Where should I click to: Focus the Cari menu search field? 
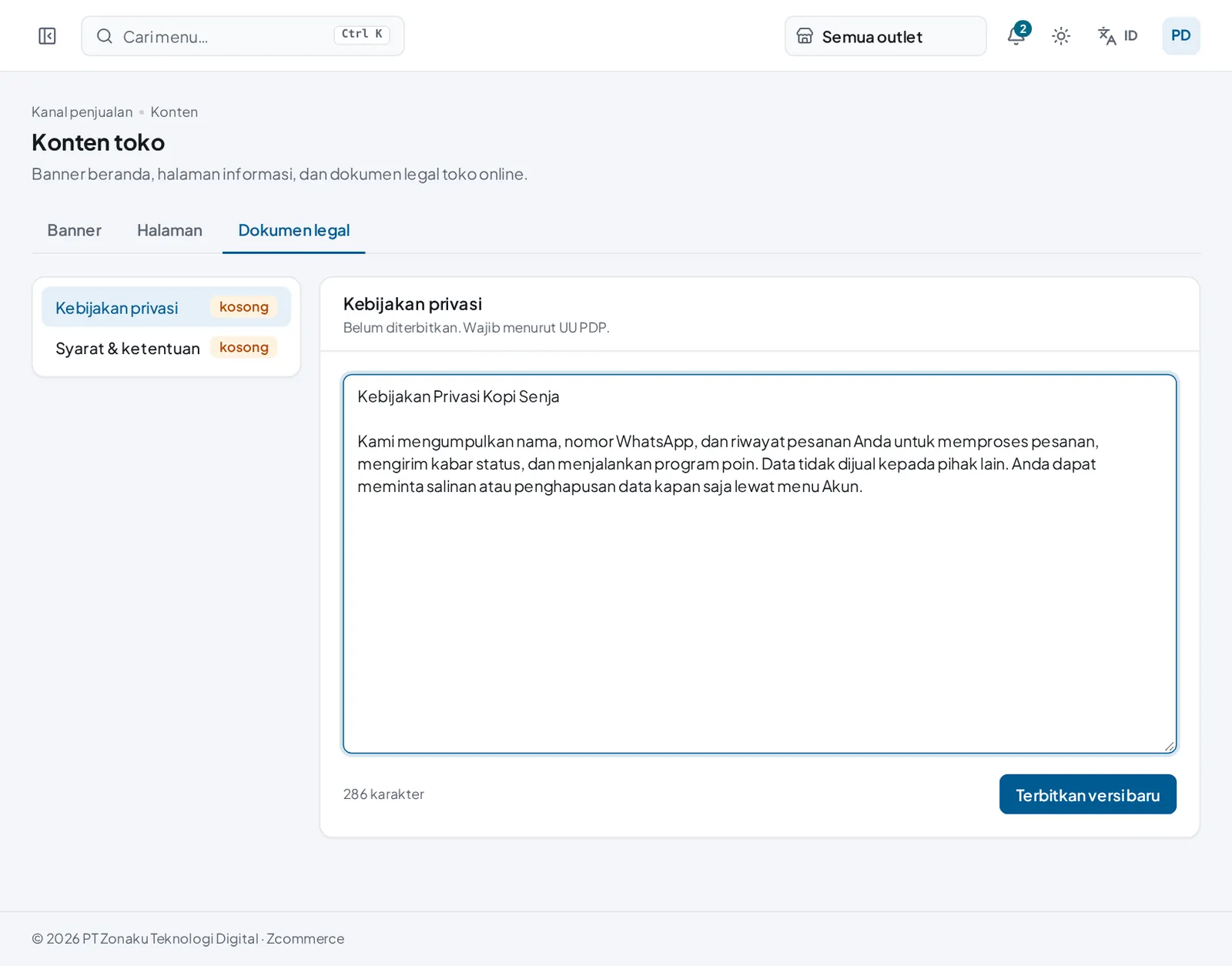click(243, 36)
